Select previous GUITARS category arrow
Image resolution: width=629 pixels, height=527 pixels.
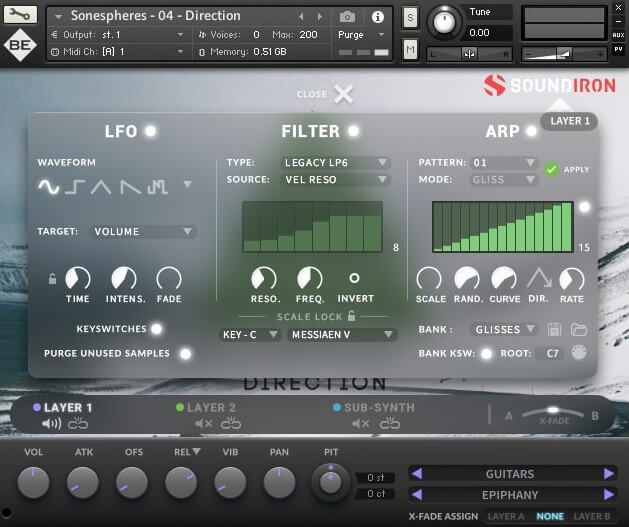pos(417,474)
